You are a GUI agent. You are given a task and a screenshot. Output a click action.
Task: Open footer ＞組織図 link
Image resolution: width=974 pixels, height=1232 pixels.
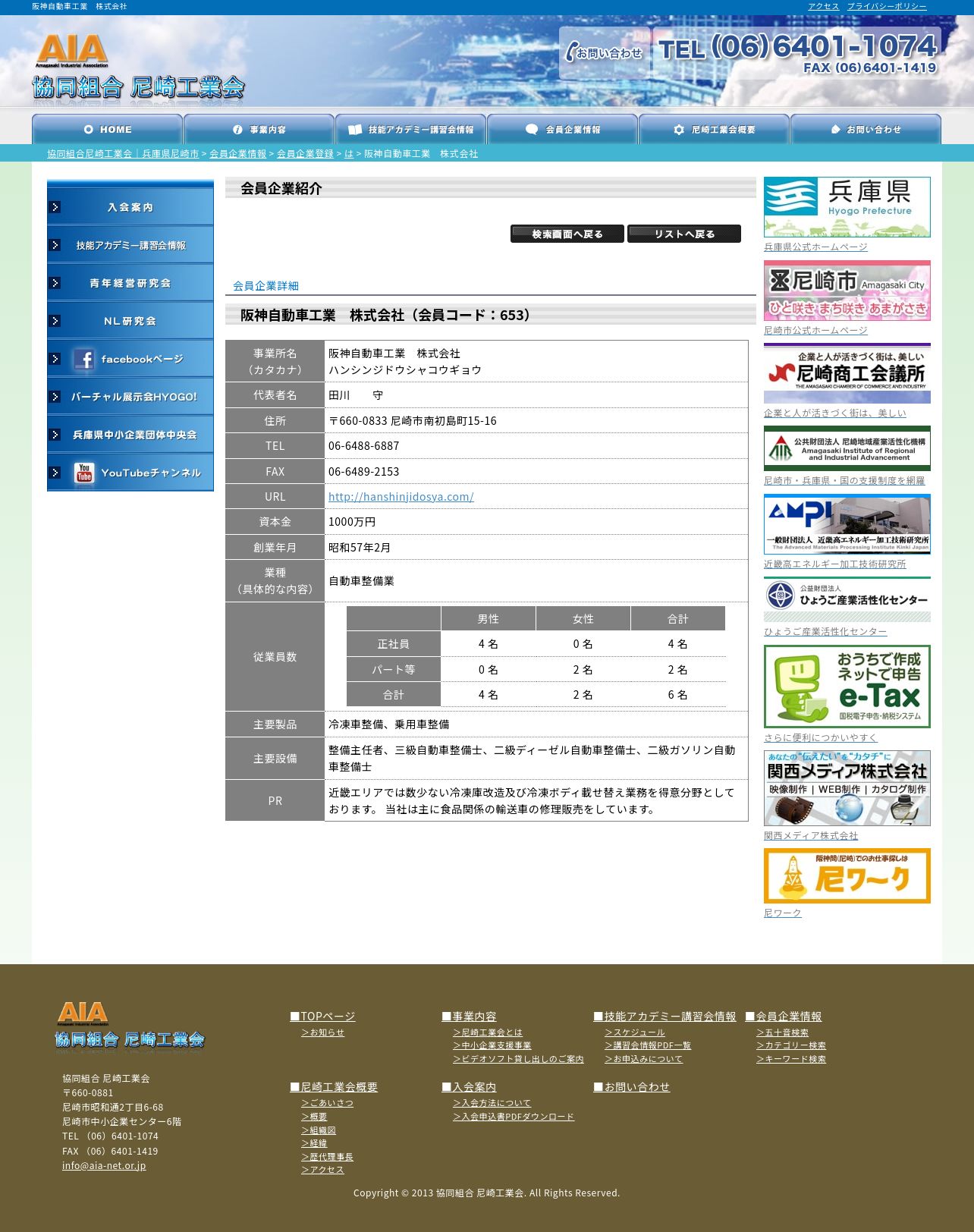pos(318,1130)
